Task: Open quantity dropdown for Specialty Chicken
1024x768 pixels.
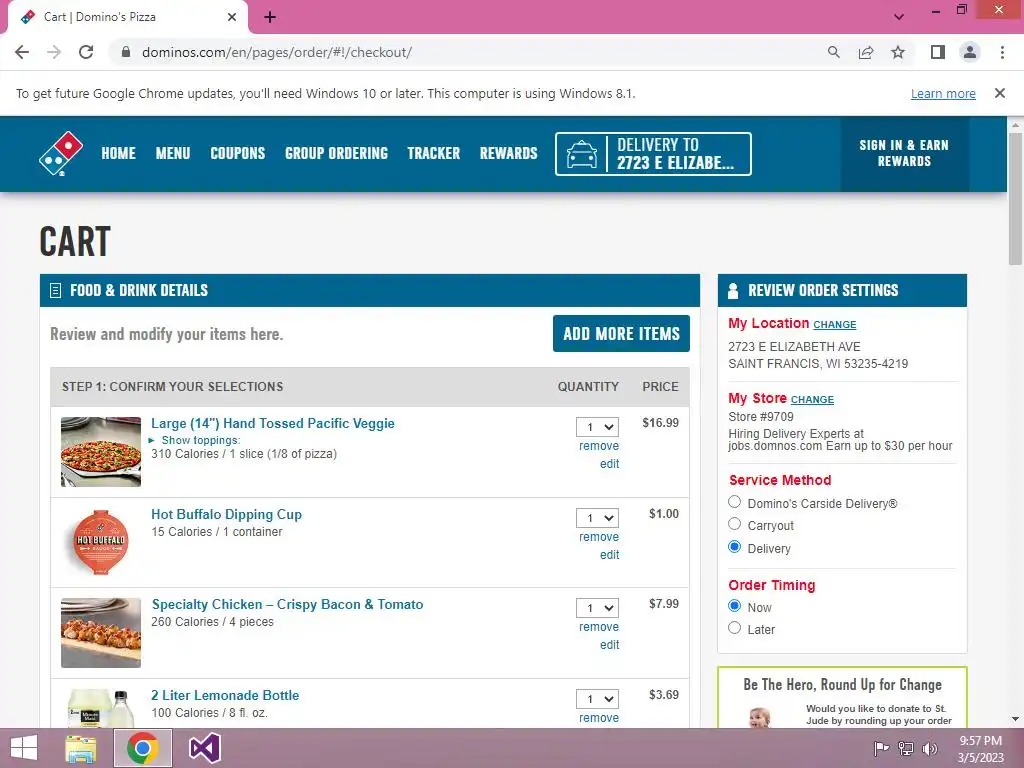Action: [x=598, y=608]
